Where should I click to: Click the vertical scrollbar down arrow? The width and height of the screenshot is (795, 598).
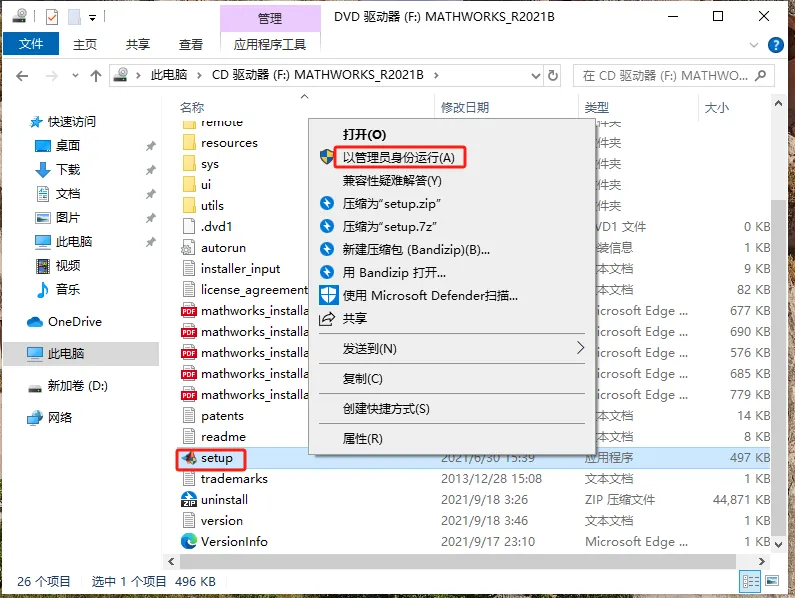click(x=779, y=544)
